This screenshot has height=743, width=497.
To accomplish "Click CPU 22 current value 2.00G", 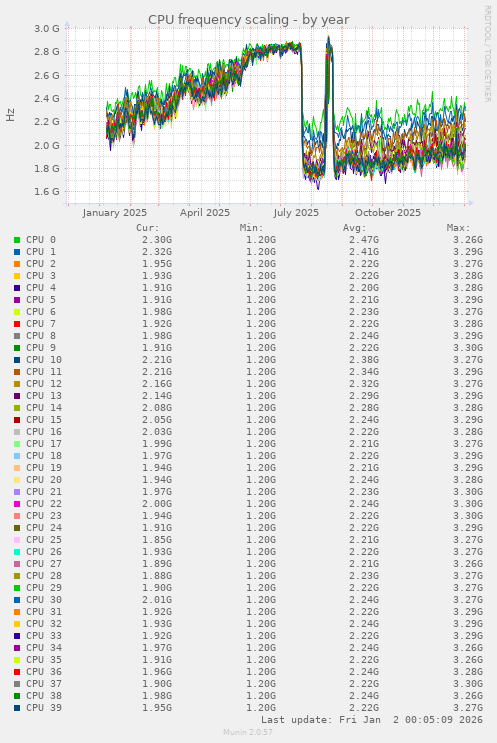I will (x=157, y=504).
